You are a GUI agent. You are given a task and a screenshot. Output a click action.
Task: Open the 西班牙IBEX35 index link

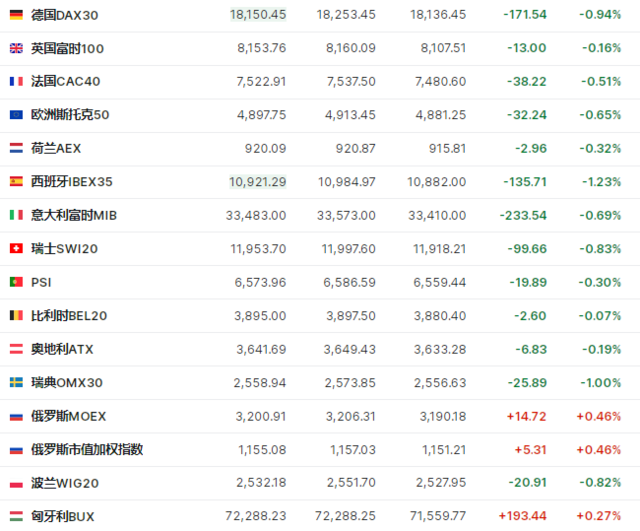71,182
